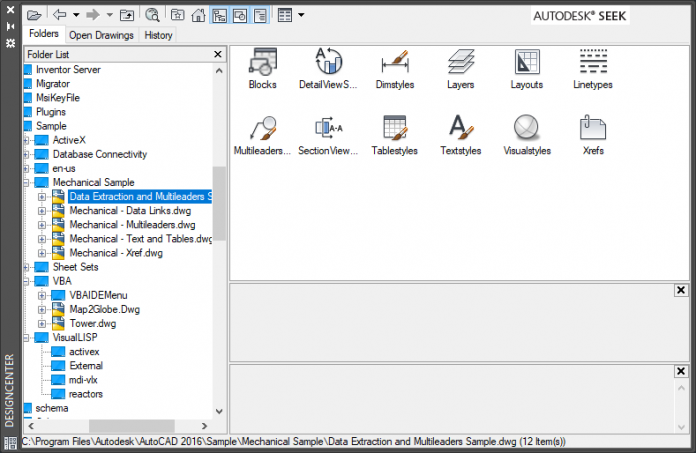This screenshot has width=696, height=453.
Task: Close the preview pane
Action: [x=681, y=290]
